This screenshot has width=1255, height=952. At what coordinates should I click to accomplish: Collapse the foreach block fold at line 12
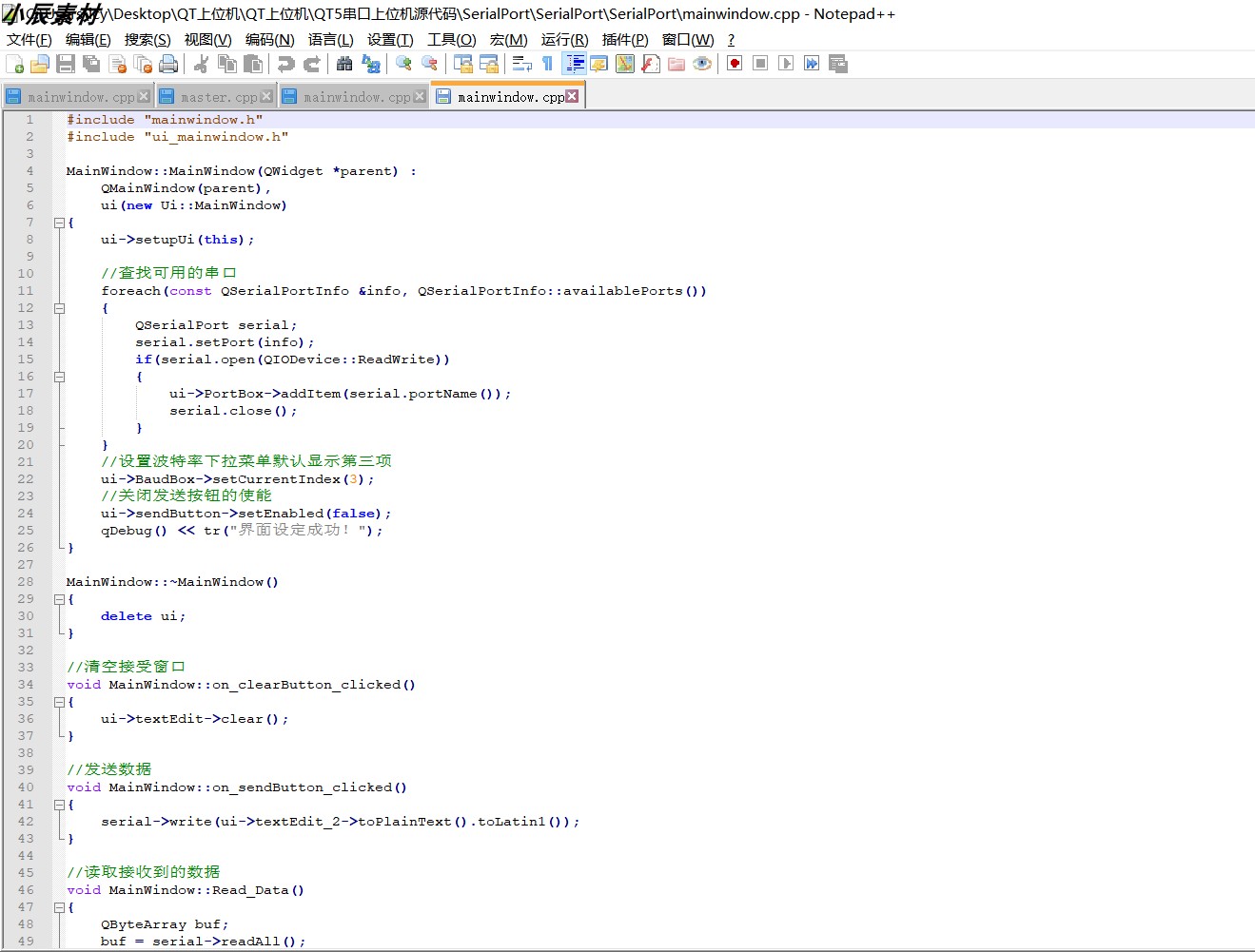pos(59,308)
